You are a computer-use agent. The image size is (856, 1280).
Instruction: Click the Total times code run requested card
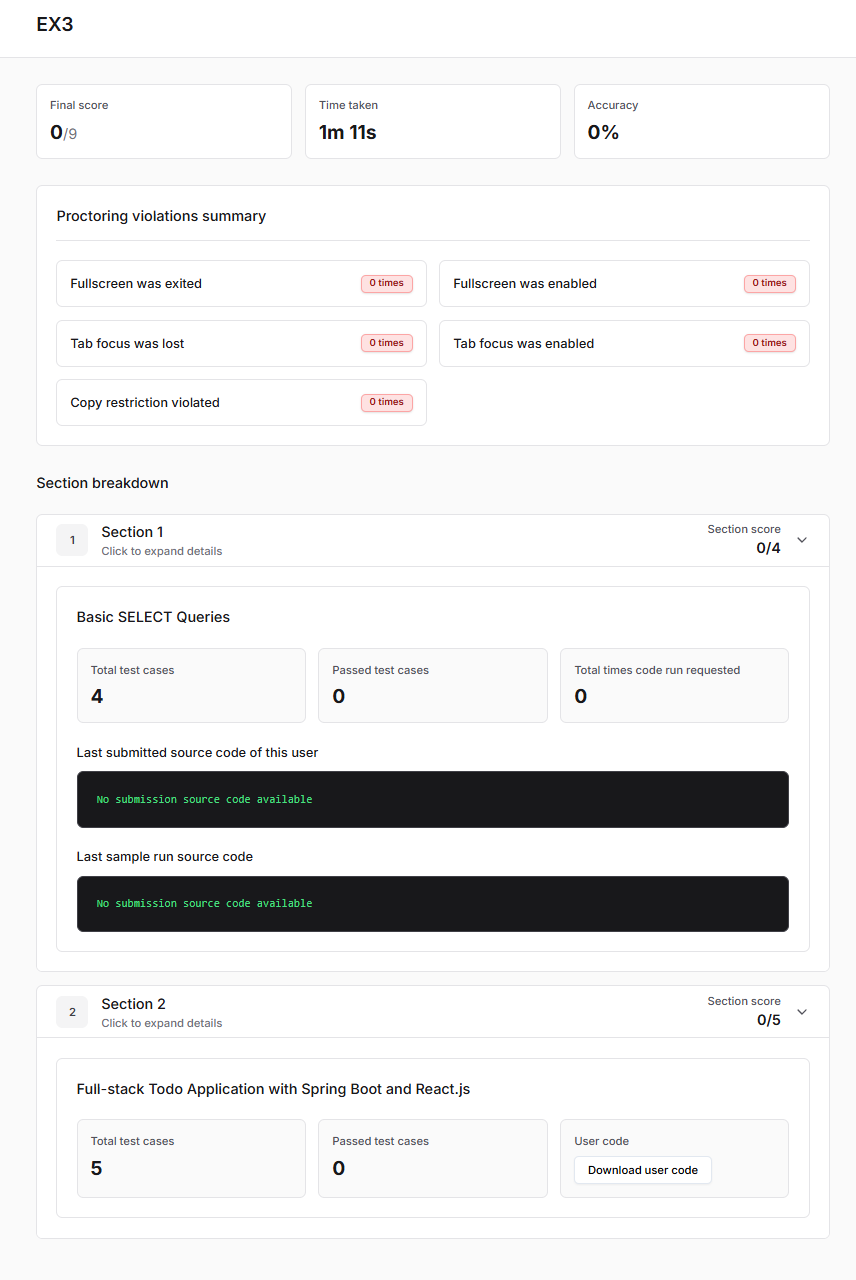pyautogui.click(x=674, y=685)
